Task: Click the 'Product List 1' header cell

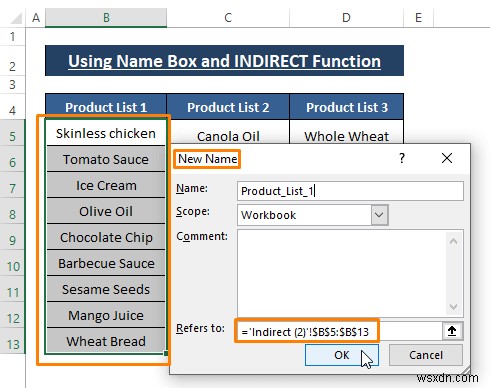Action: [x=106, y=107]
